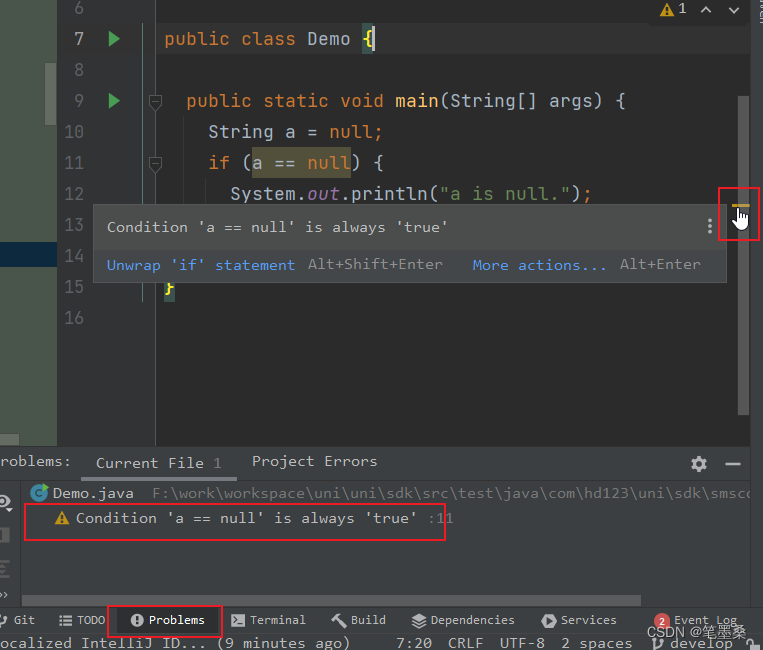
Task: Change the UTF-8 file encoding
Action: click(x=522, y=643)
